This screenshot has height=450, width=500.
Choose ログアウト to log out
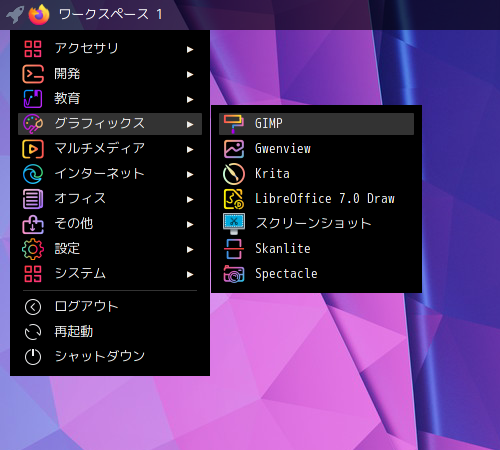pyautogui.click(x=110, y=307)
